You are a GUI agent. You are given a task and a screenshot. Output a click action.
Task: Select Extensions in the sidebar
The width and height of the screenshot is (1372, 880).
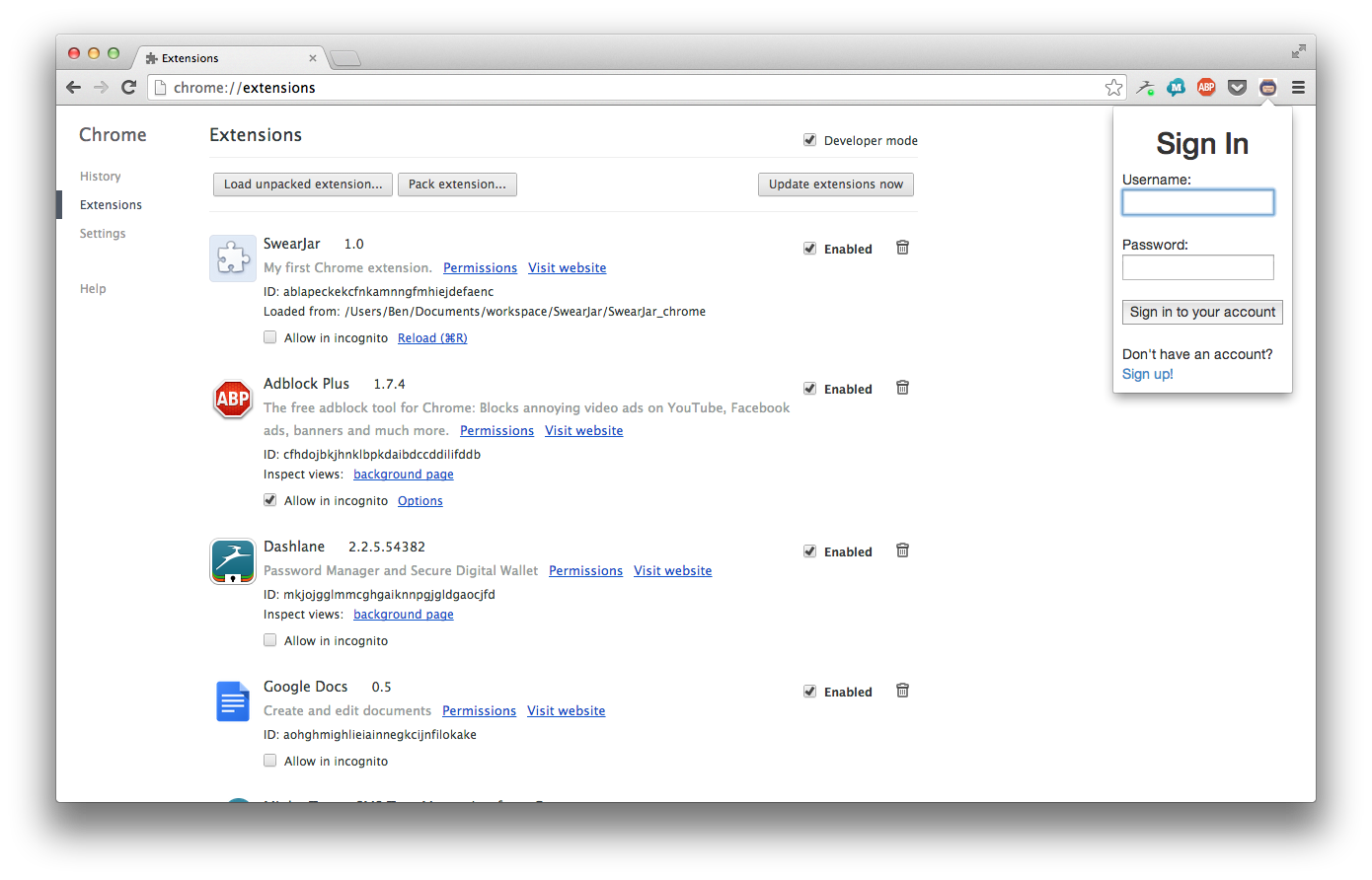[111, 205]
